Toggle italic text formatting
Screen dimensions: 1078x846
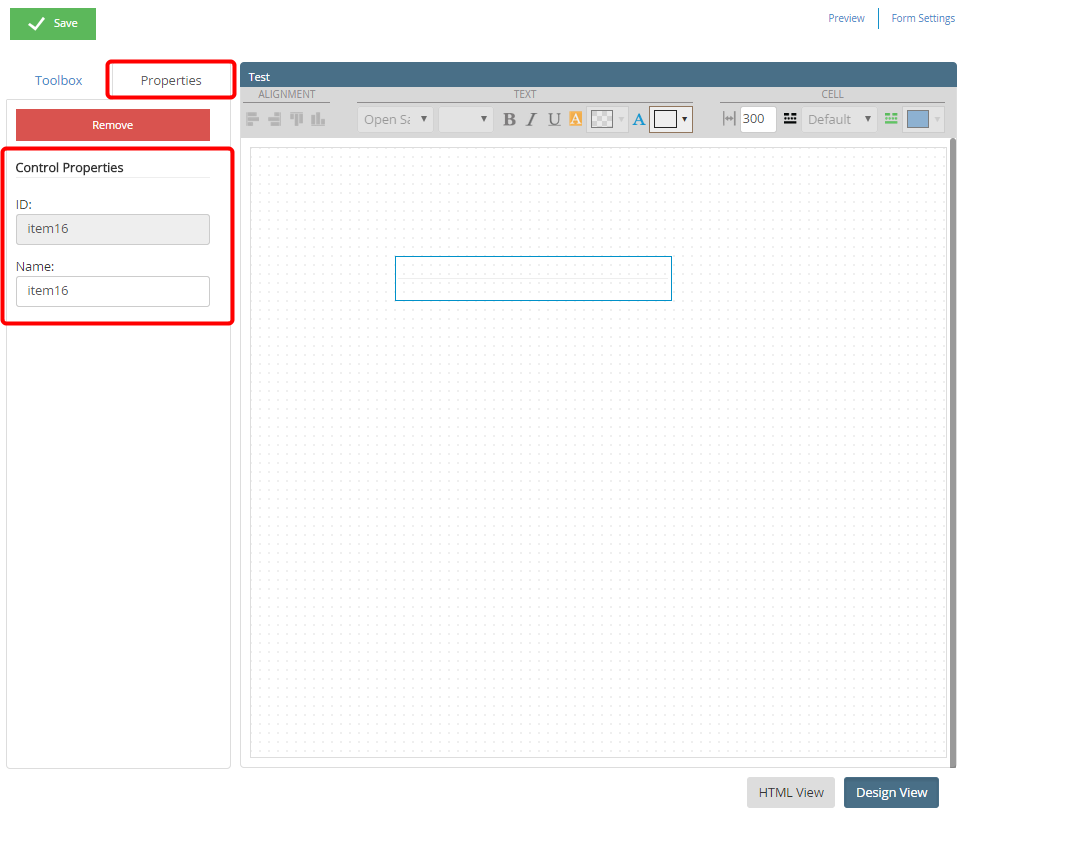(531, 119)
